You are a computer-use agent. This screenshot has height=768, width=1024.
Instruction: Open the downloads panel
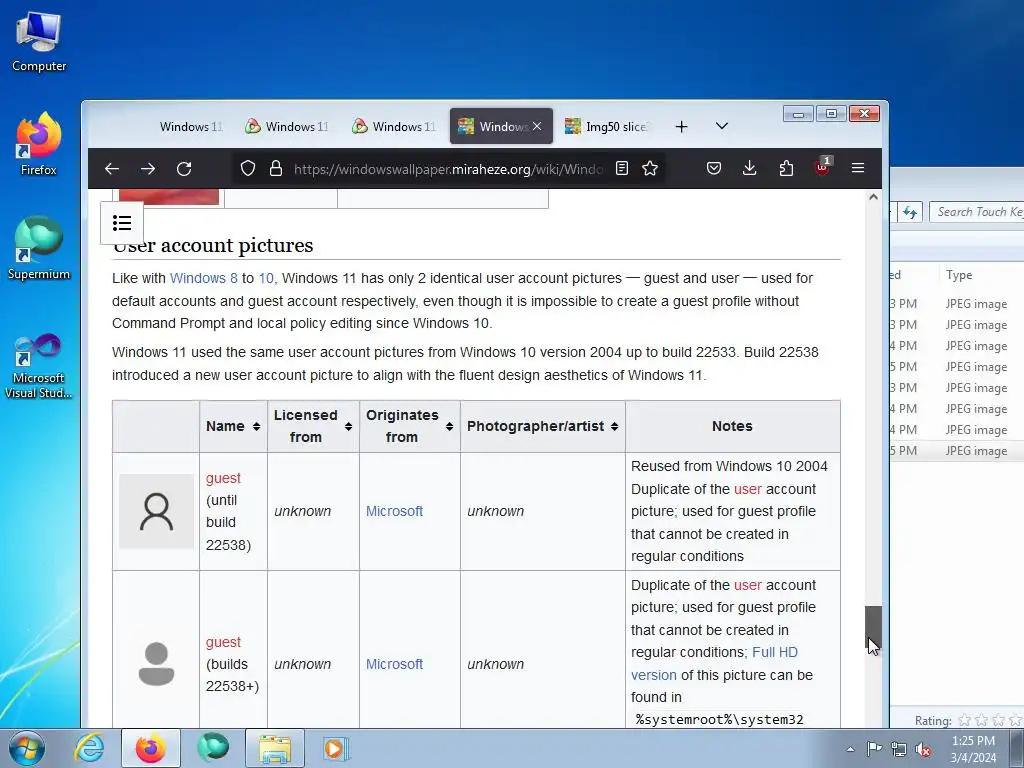(750, 168)
